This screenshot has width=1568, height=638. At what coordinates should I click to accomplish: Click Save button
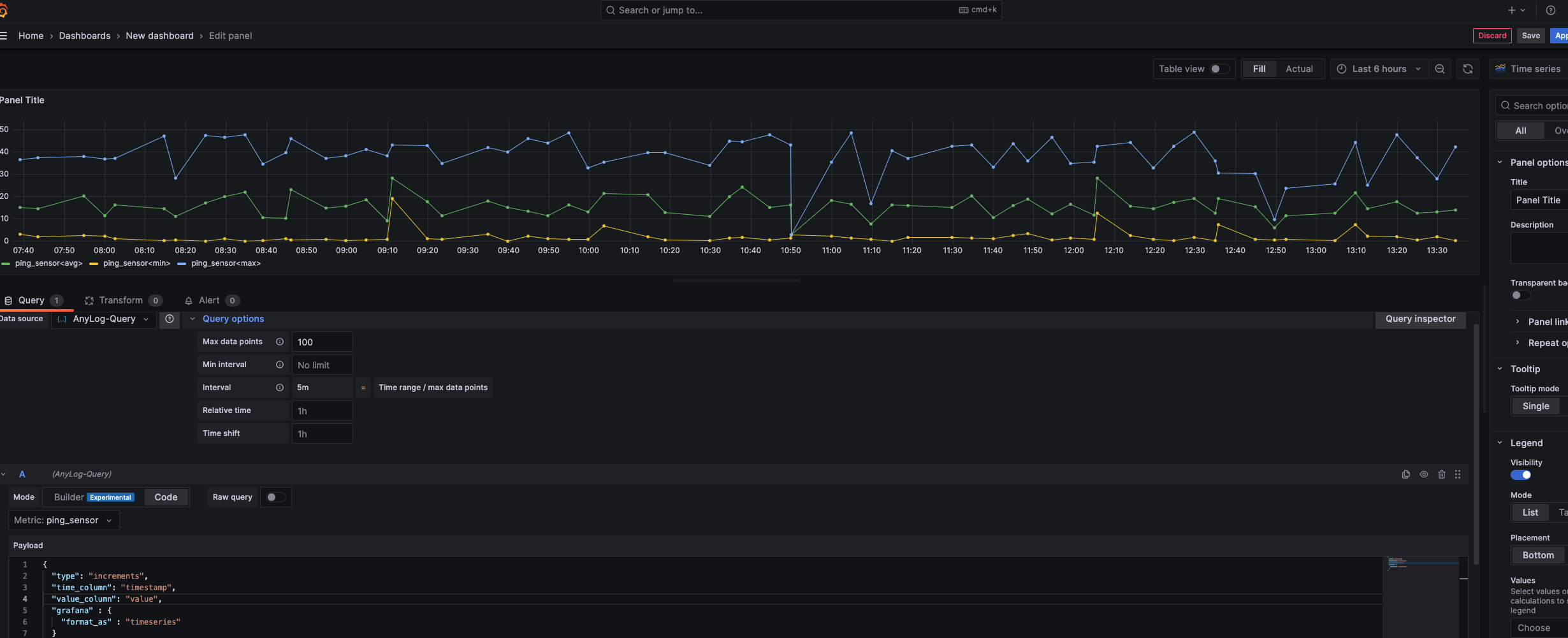pos(1530,36)
